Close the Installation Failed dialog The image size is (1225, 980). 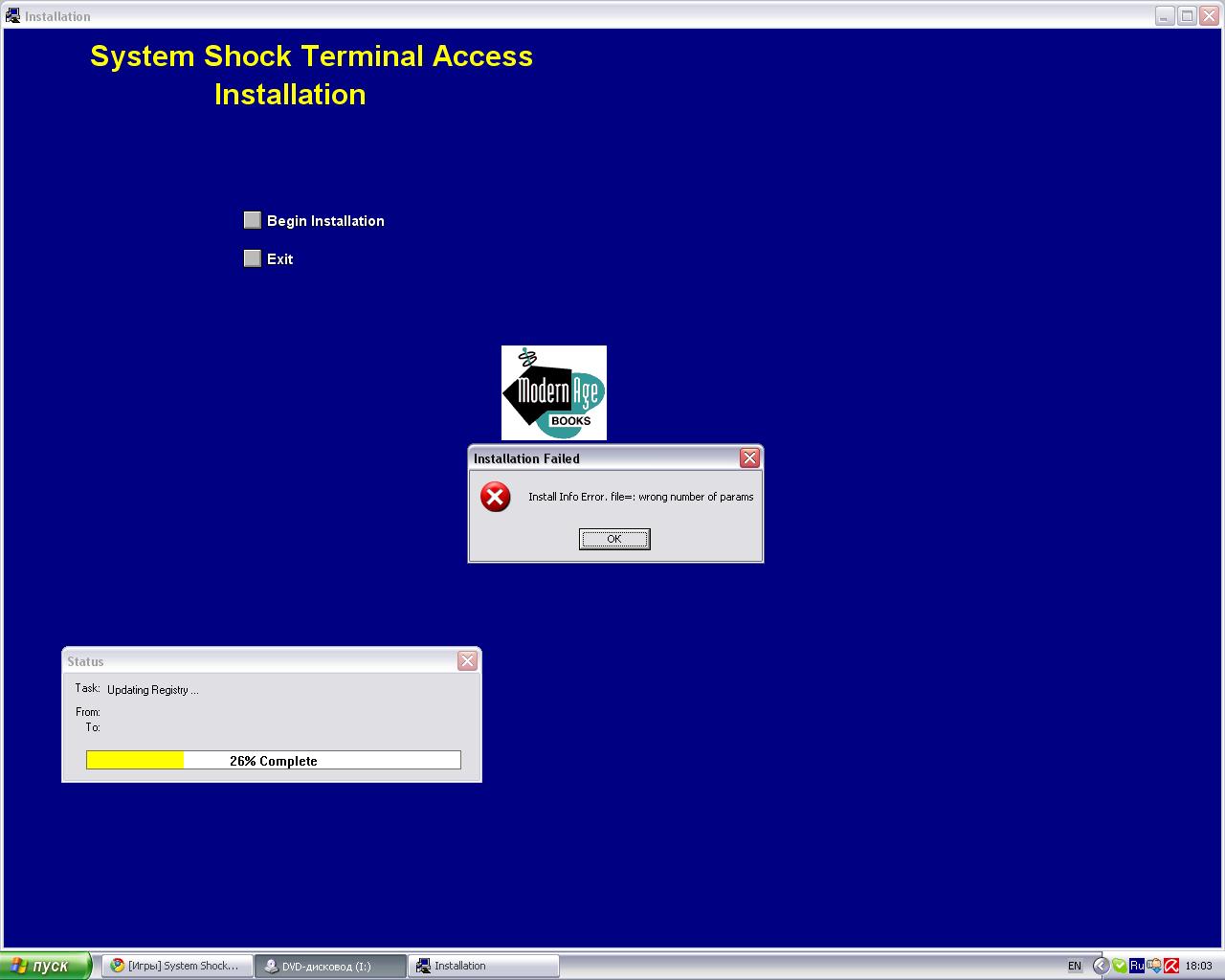click(x=749, y=458)
